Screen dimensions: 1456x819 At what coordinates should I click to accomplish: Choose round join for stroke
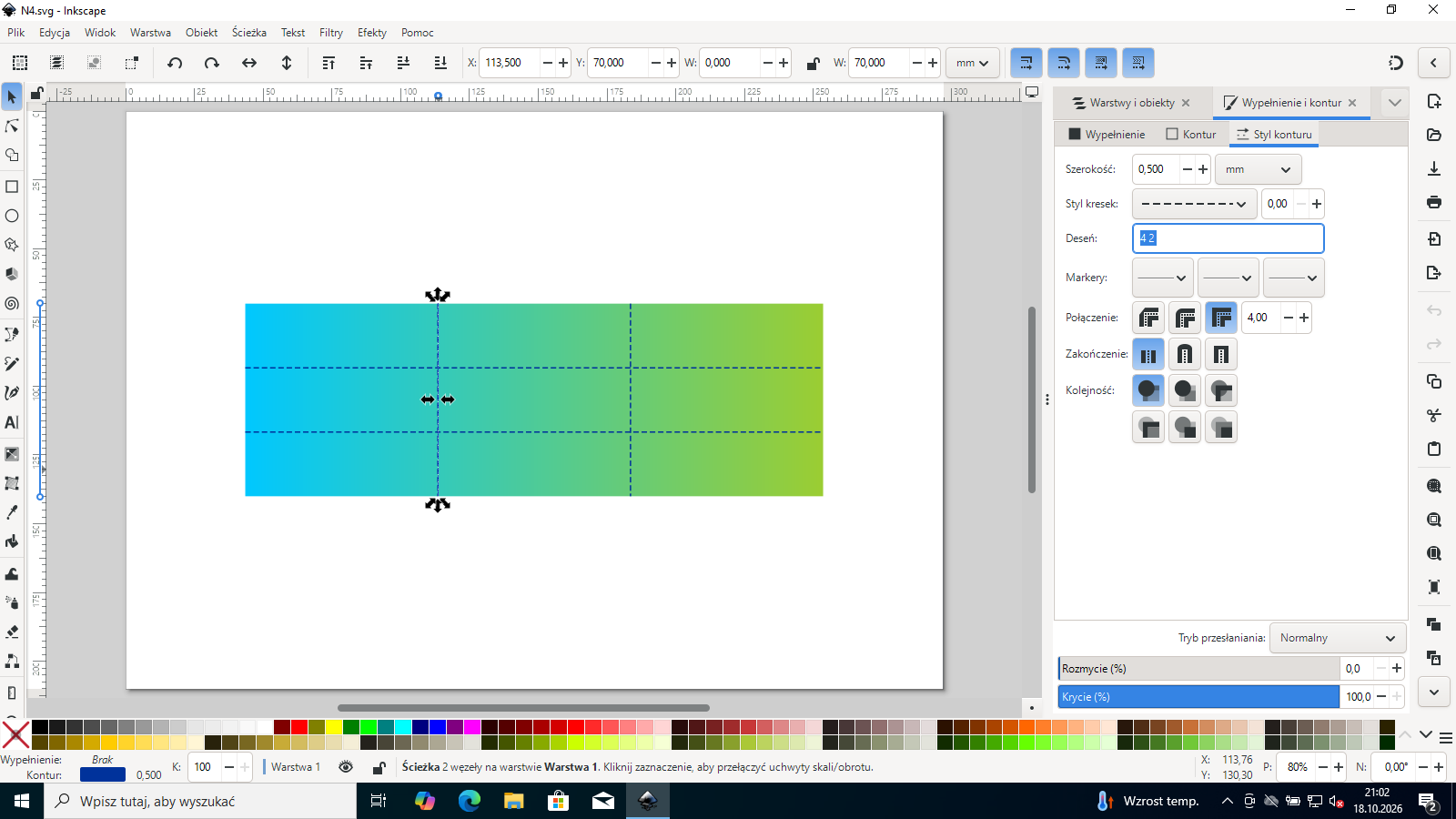1185,318
